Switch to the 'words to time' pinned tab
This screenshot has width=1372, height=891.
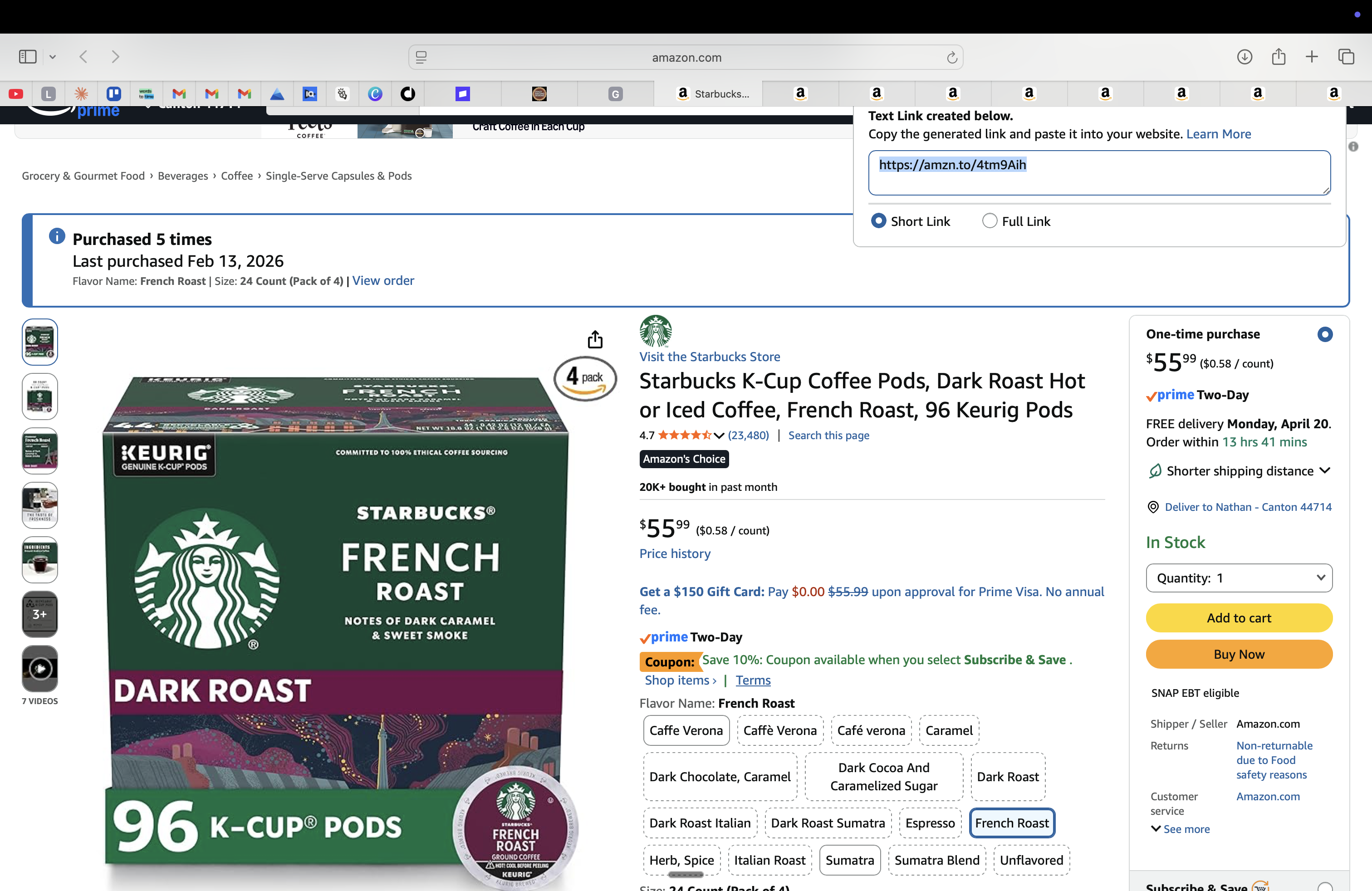click(x=146, y=93)
